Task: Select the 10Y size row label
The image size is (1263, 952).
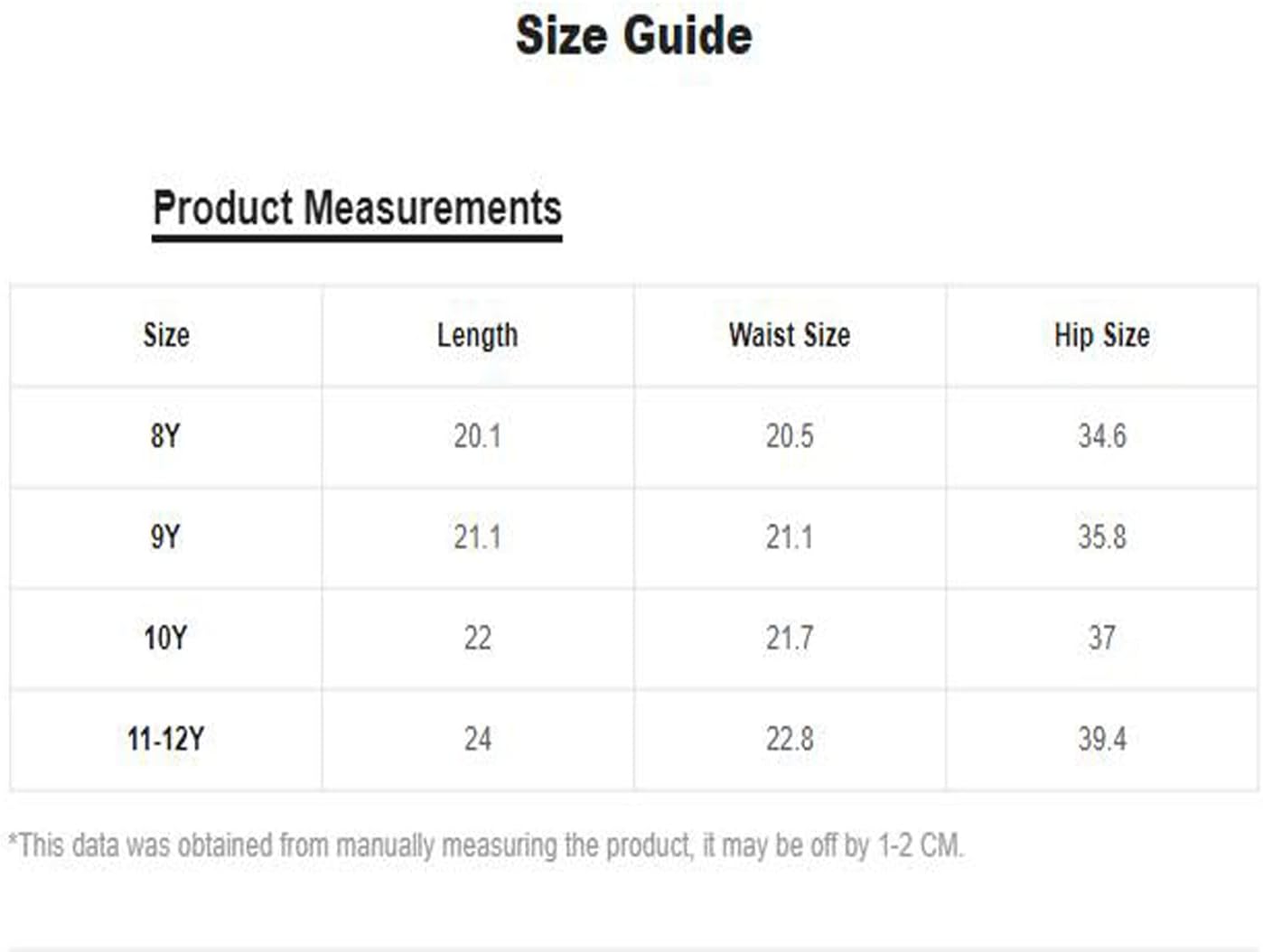Action: coord(165,639)
